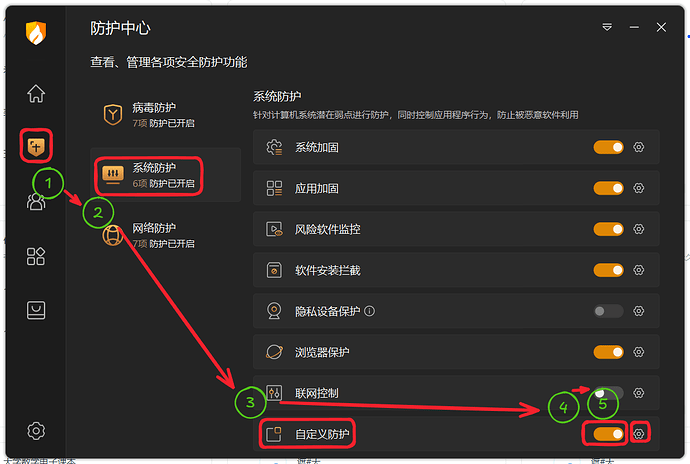This screenshot has width=690, height=464.
Task: Open the title bar dropdown menu
Action: pos(607,28)
